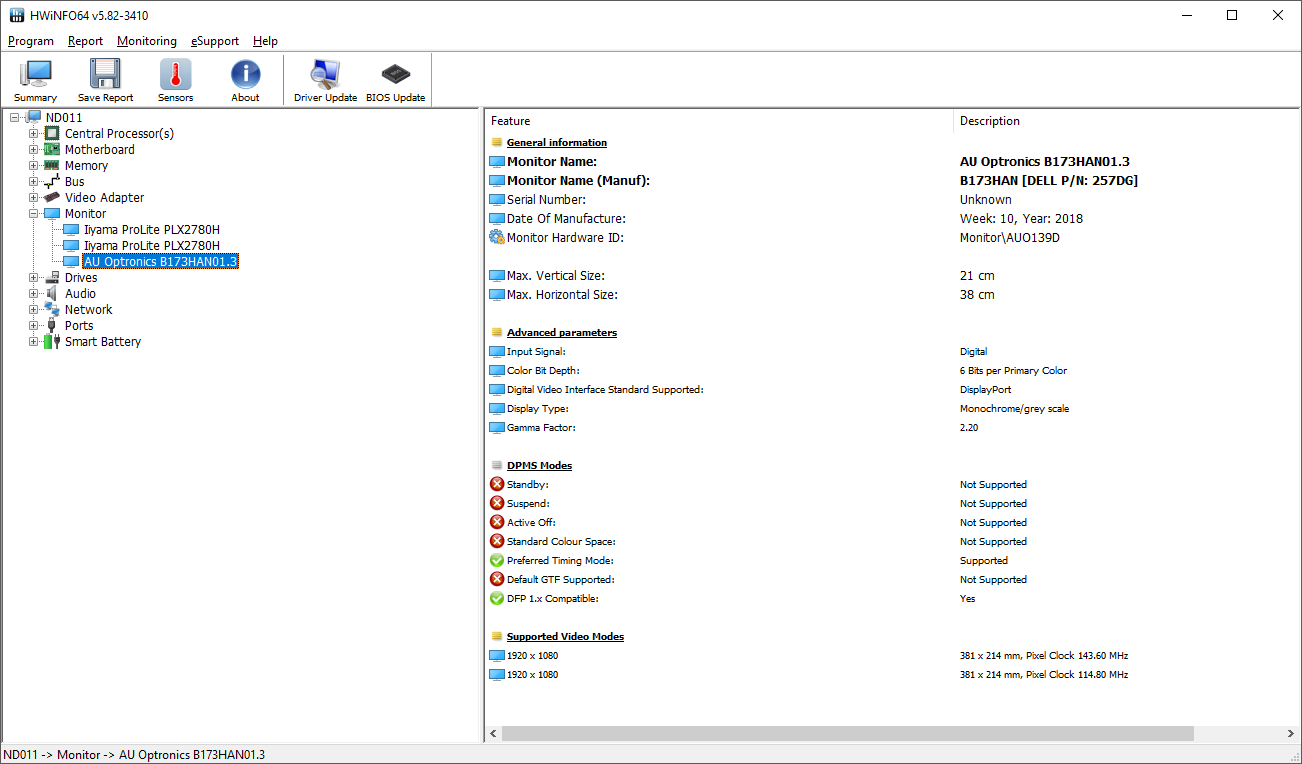
Task: Click the General information section icon
Action: pyautogui.click(x=497, y=142)
